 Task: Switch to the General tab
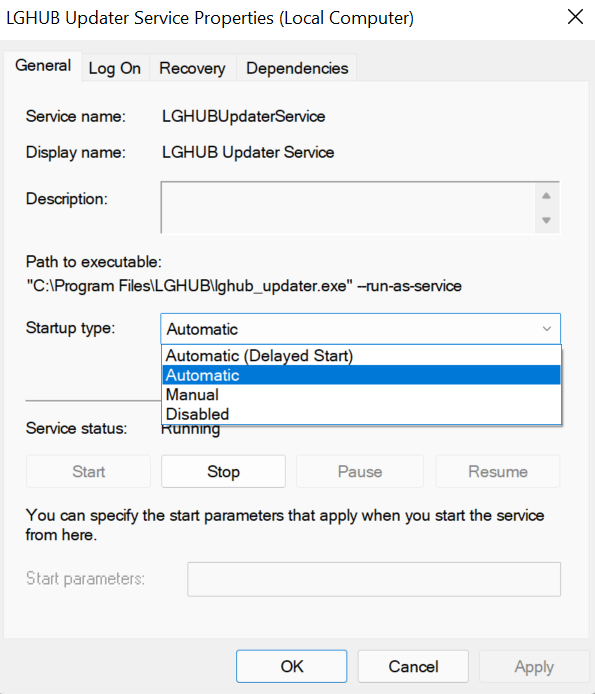tap(43, 66)
